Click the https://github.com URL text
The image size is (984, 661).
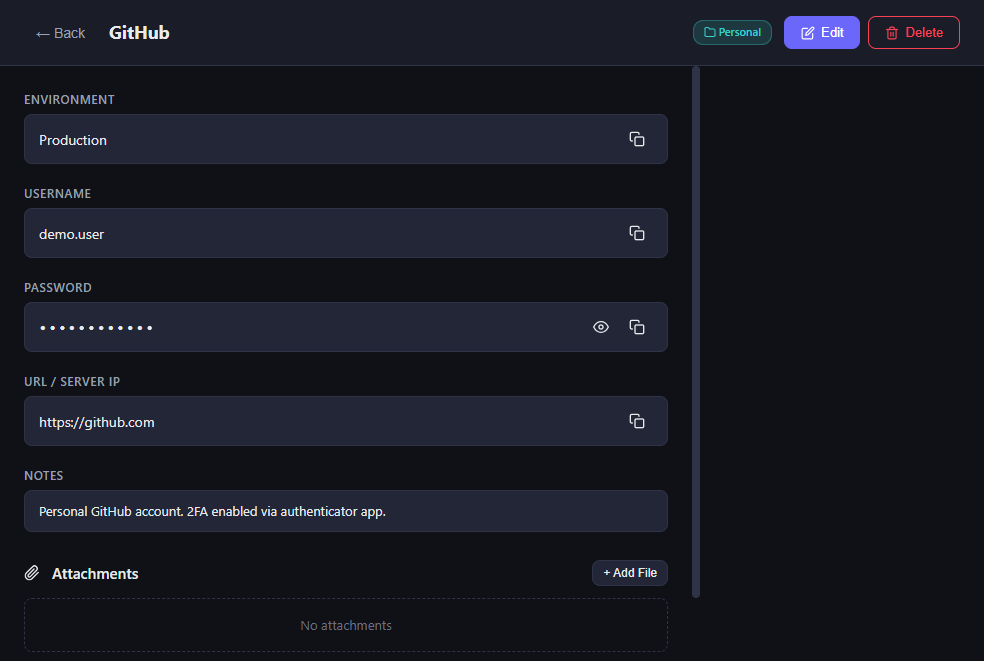(x=97, y=422)
